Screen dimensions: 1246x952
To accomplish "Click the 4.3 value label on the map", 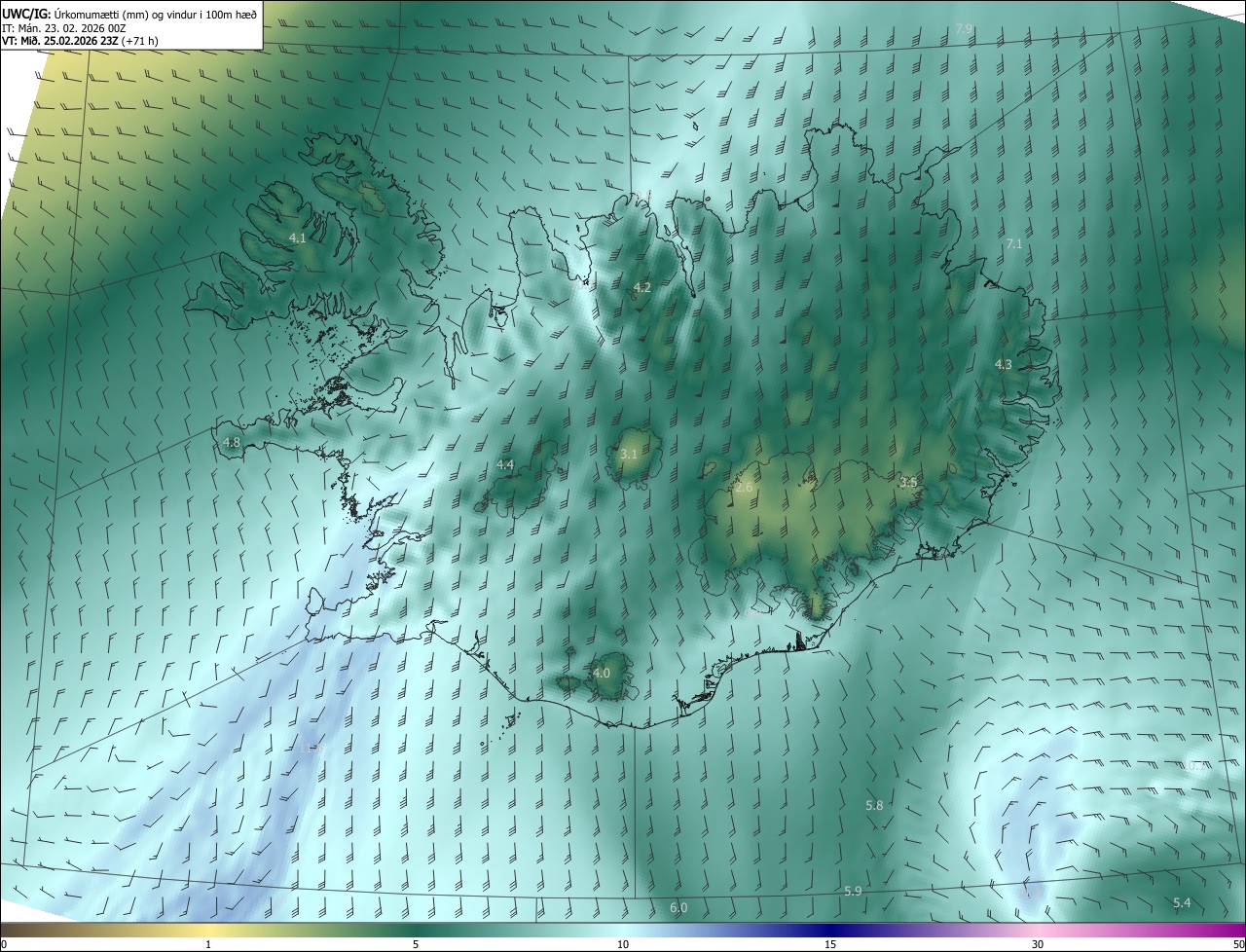I will [1004, 364].
